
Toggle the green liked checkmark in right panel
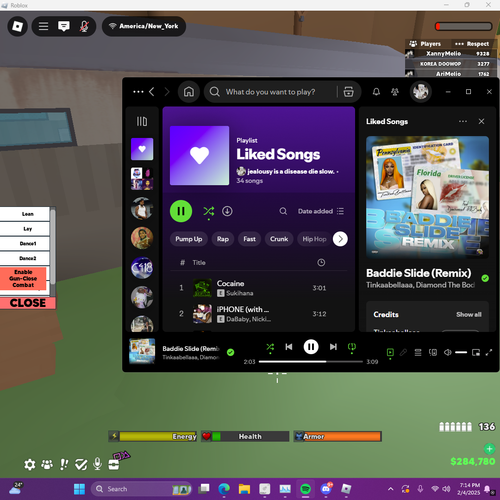tap(485, 278)
